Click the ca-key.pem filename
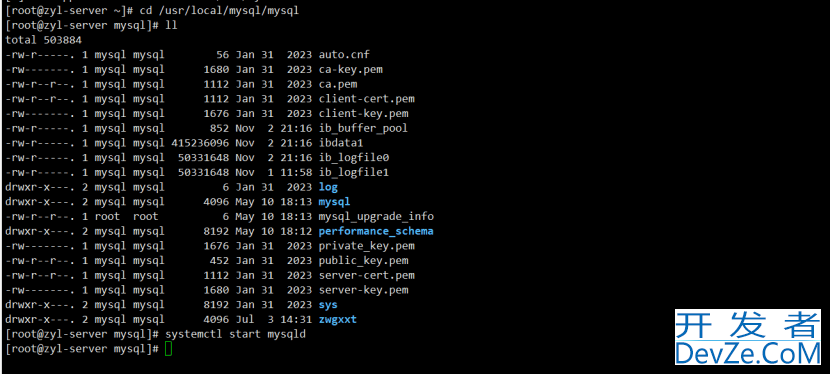 click(350, 69)
